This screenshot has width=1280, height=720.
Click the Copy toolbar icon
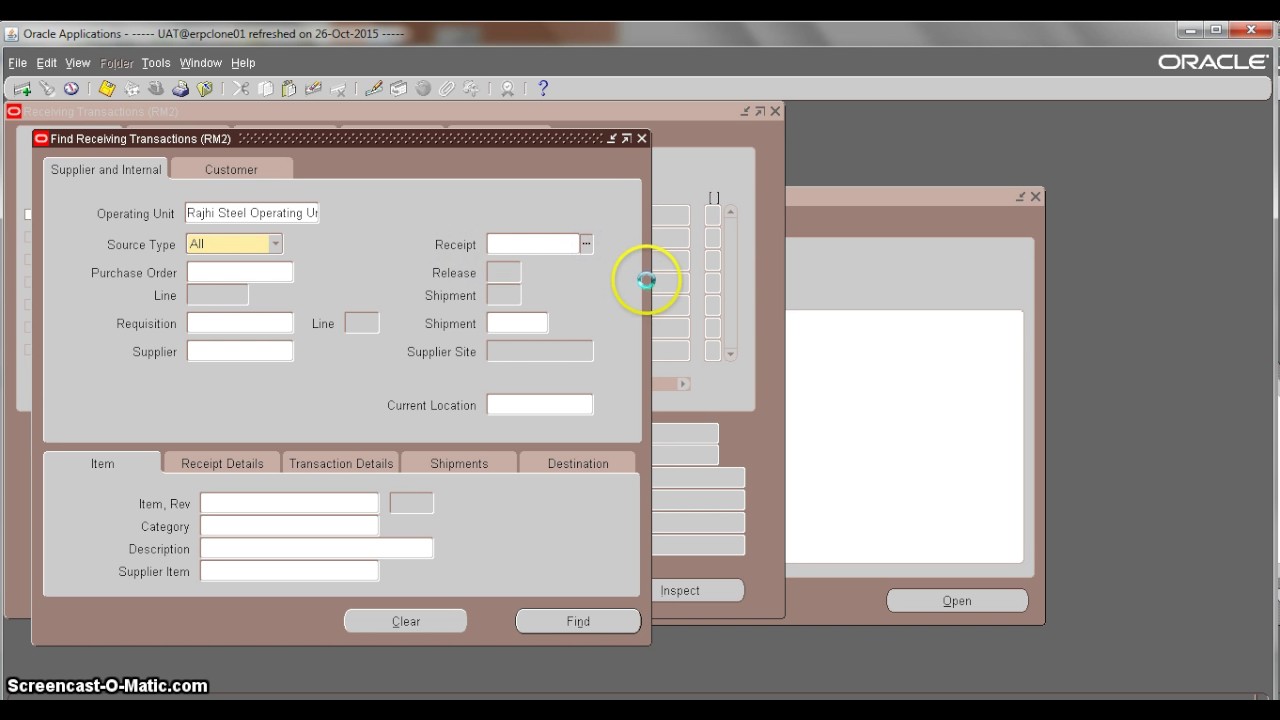pos(265,89)
